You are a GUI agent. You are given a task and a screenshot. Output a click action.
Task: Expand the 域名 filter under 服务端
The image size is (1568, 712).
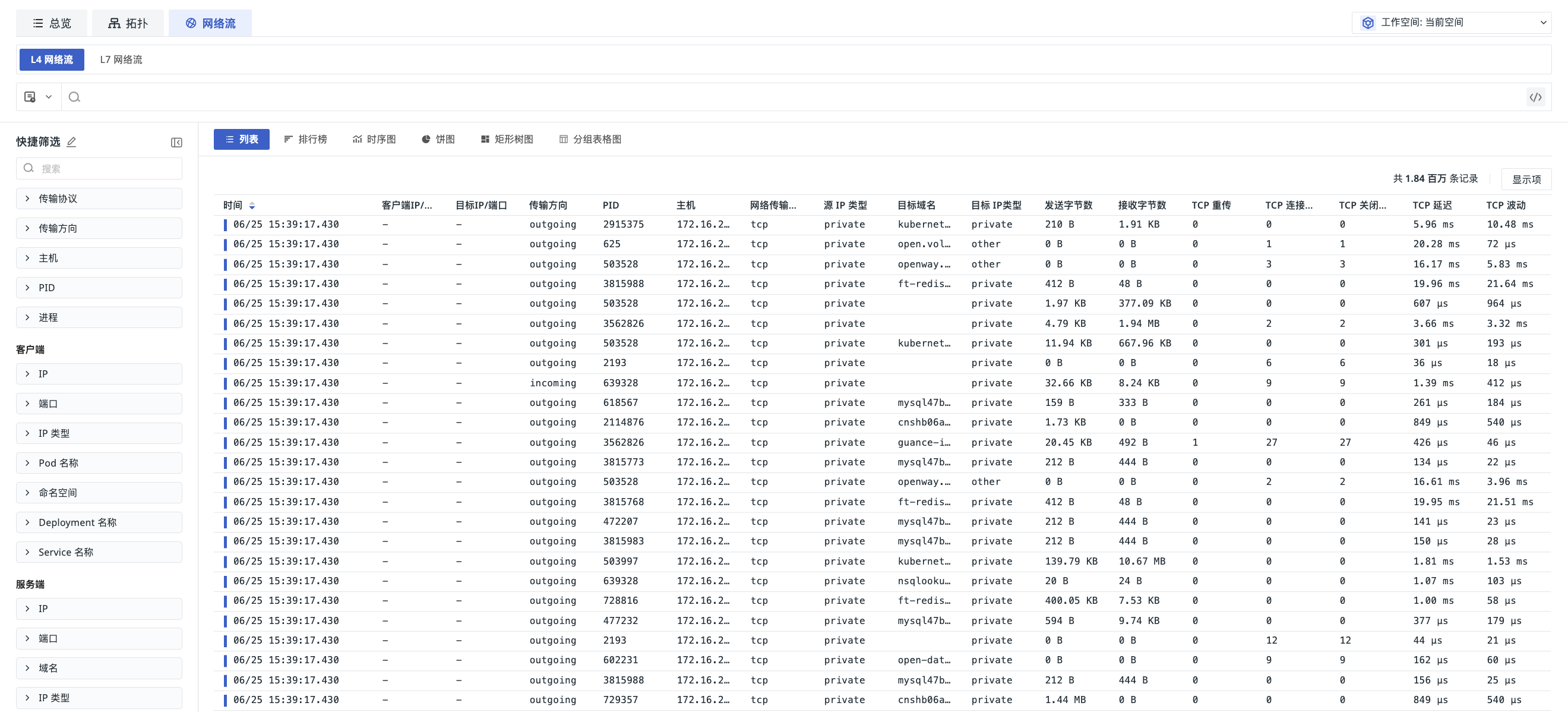pyautogui.click(x=99, y=668)
